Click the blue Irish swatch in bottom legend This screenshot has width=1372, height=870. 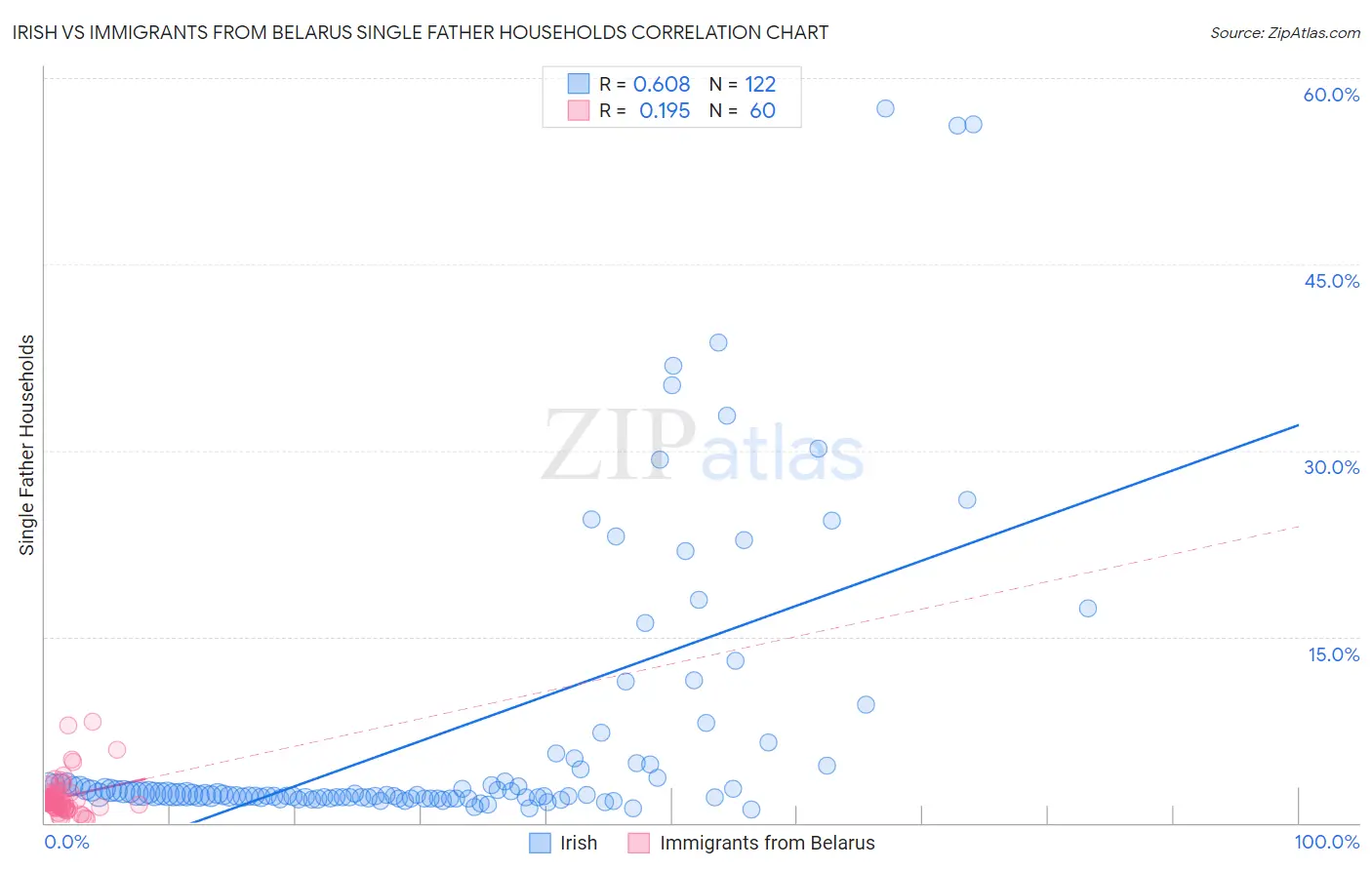[540, 843]
